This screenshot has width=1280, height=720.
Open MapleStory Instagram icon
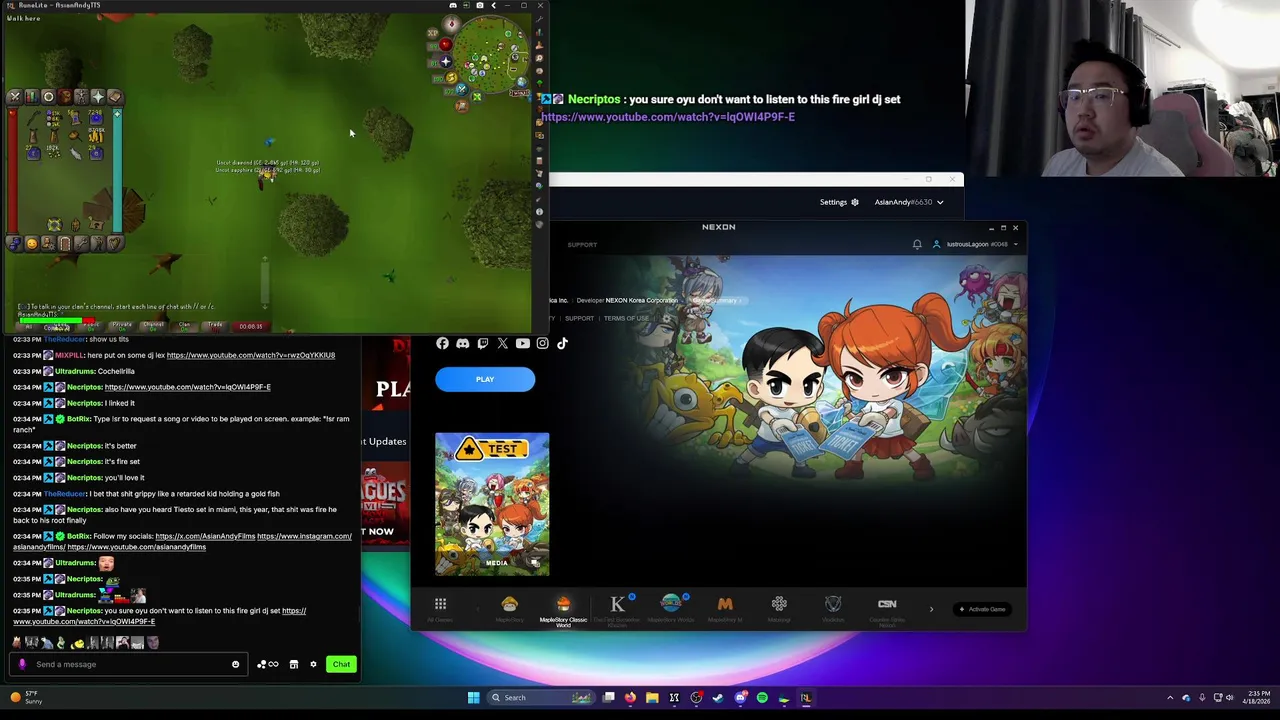coord(542,343)
